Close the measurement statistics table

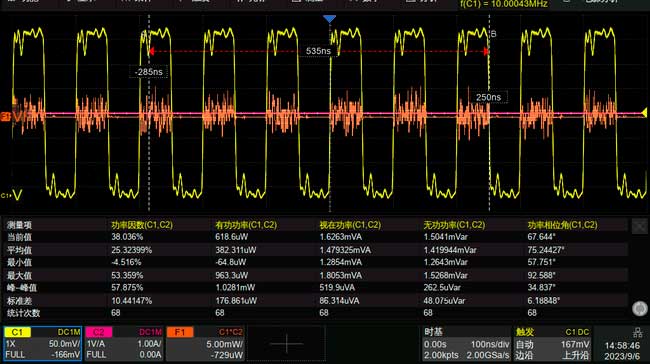(639, 226)
